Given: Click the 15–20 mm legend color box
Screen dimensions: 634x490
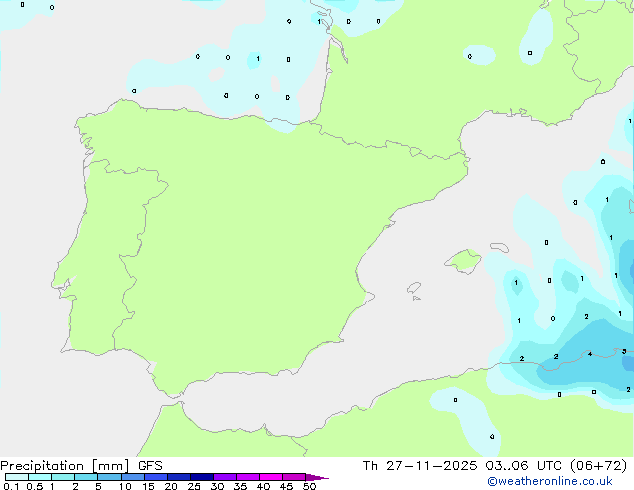Looking at the screenshot, I should click(x=156, y=477).
